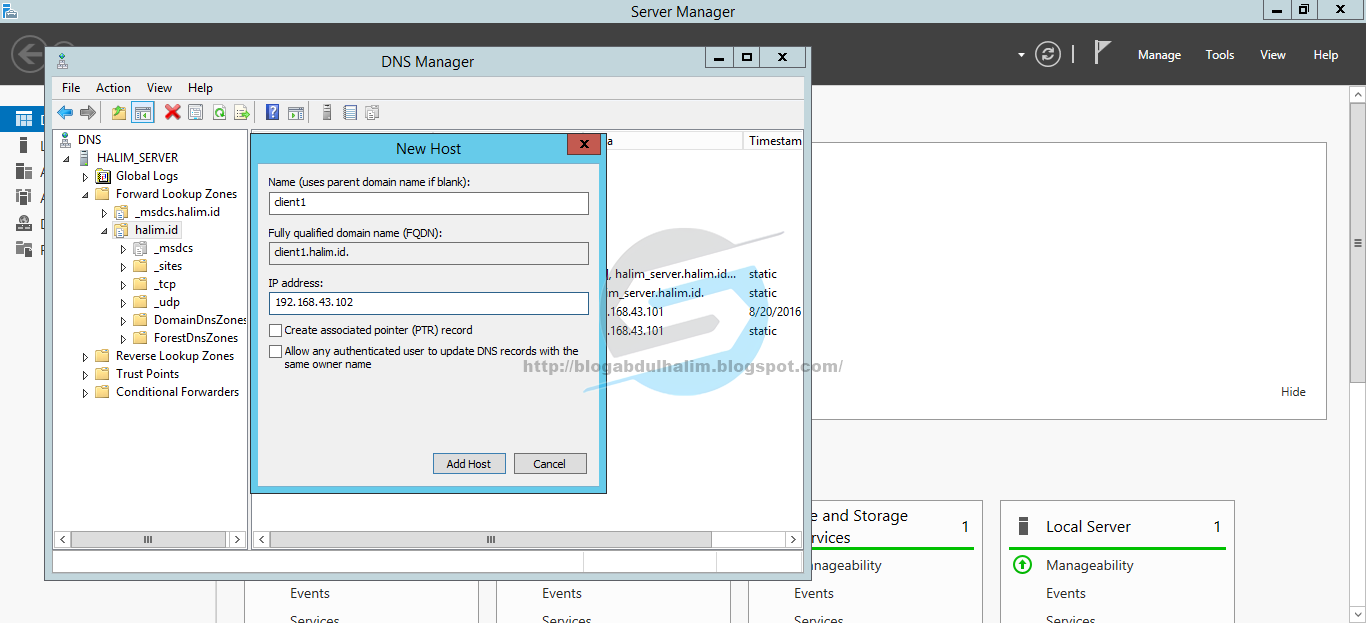1366x623 pixels.
Task: Click green Manageability status icon in Local Server
Action: [x=1022, y=565]
